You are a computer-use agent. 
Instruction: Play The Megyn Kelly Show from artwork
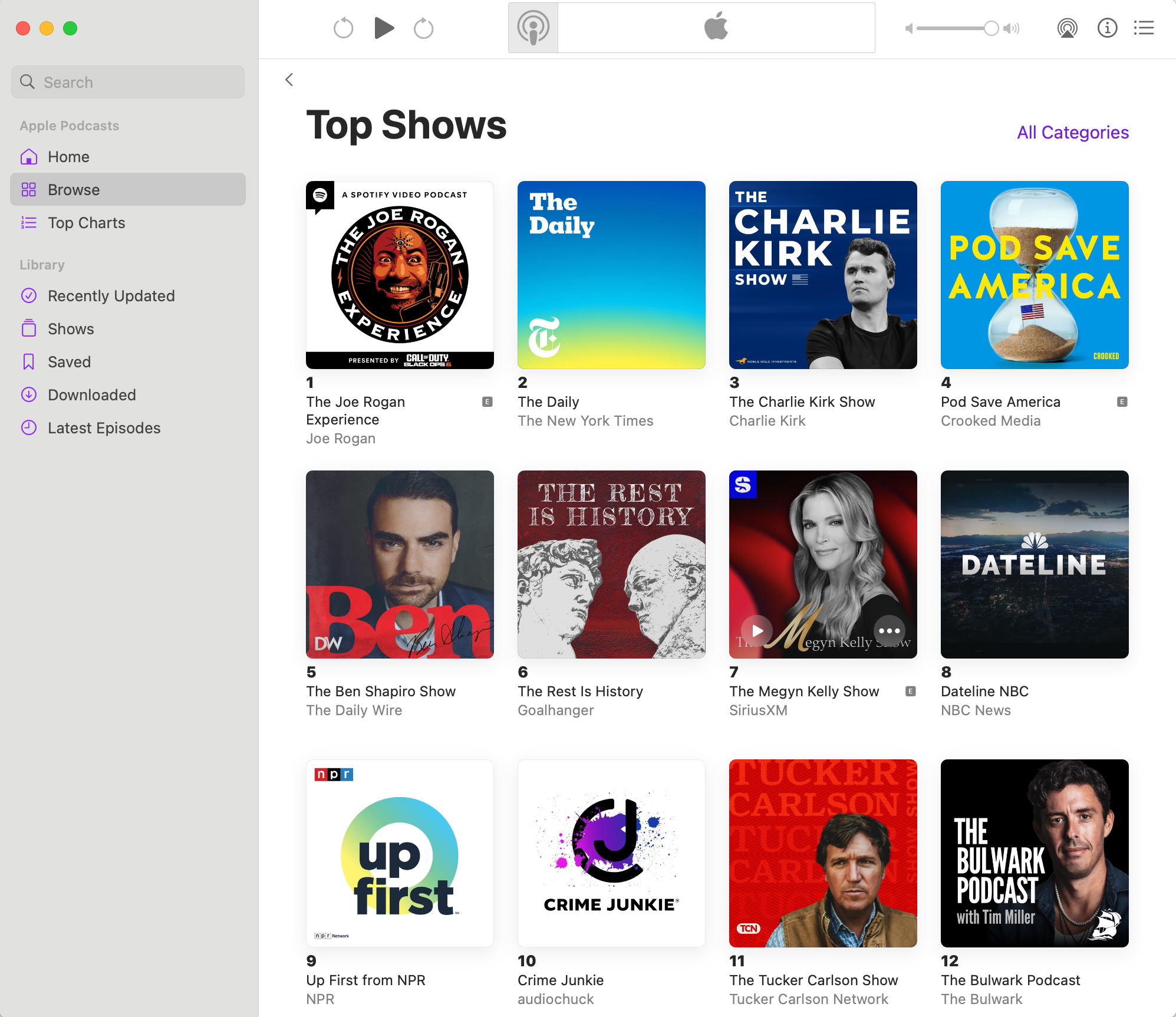[757, 631]
